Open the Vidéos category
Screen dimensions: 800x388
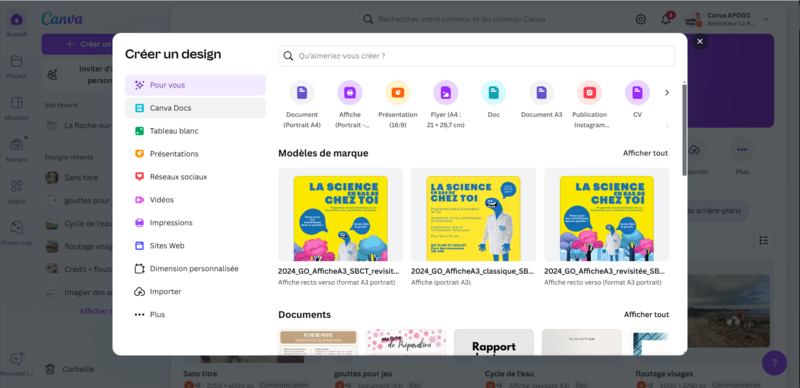[195, 200]
